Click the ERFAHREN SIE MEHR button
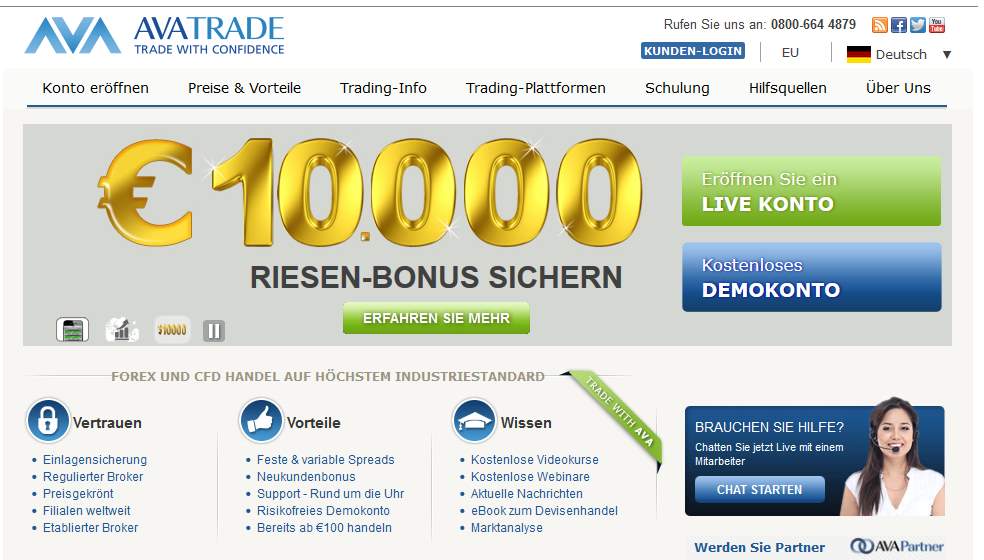This screenshot has width=984, height=560. pyautogui.click(x=436, y=318)
